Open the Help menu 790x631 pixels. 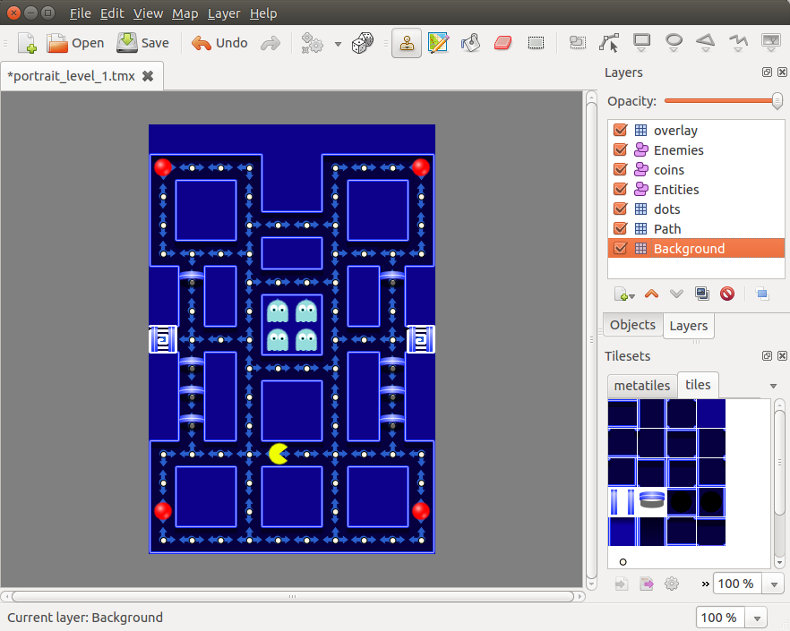point(264,14)
